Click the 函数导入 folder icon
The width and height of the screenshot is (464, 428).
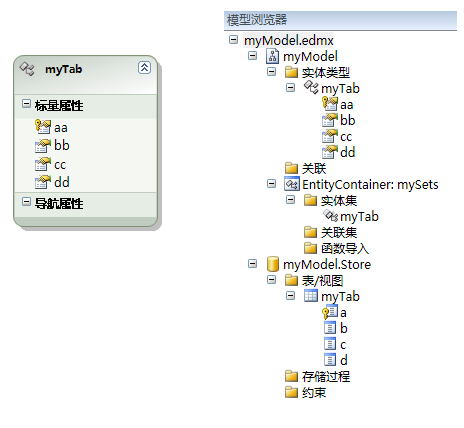(310, 248)
